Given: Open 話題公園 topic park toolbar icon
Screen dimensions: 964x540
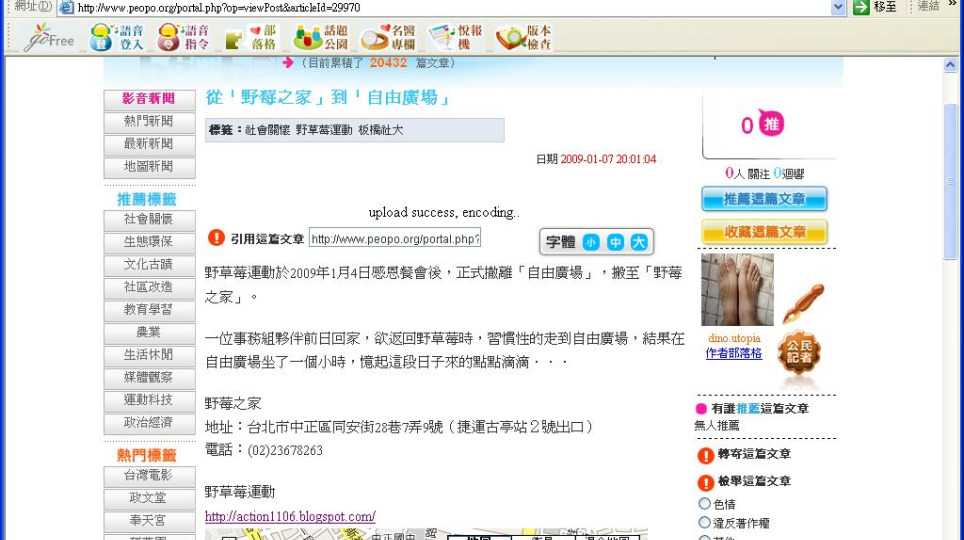Looking at the screenshot, I should [x=320, y=38].
